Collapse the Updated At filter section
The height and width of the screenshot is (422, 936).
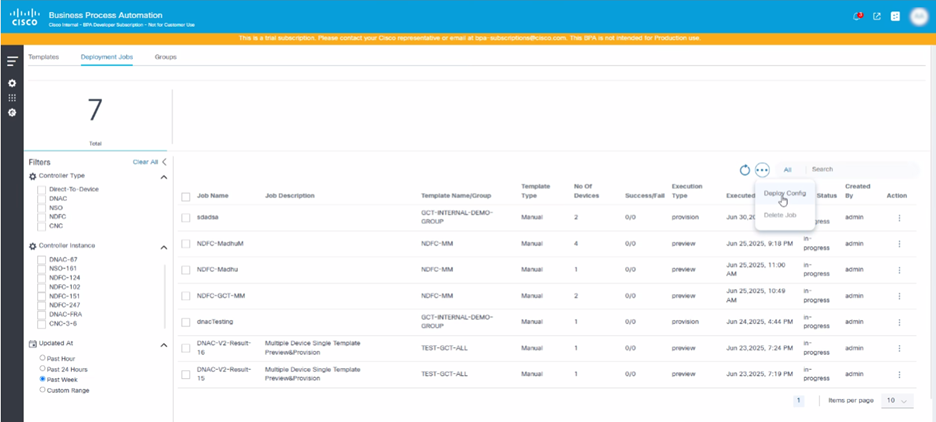(164, 345)
